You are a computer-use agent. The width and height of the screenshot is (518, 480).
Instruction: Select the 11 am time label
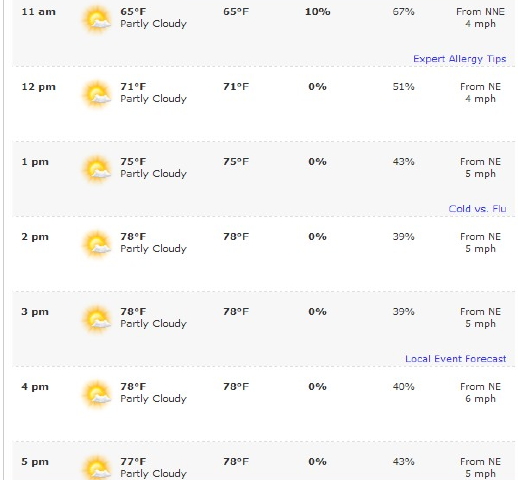pyautogui.click(x=38, y=12)
